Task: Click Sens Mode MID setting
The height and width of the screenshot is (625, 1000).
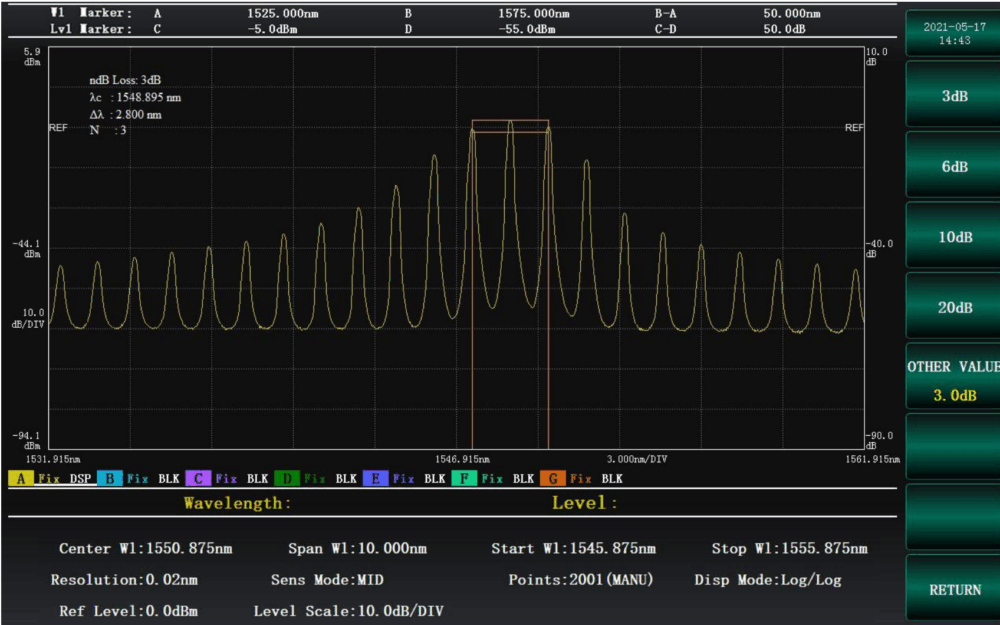Action: (x=327, y=580)
